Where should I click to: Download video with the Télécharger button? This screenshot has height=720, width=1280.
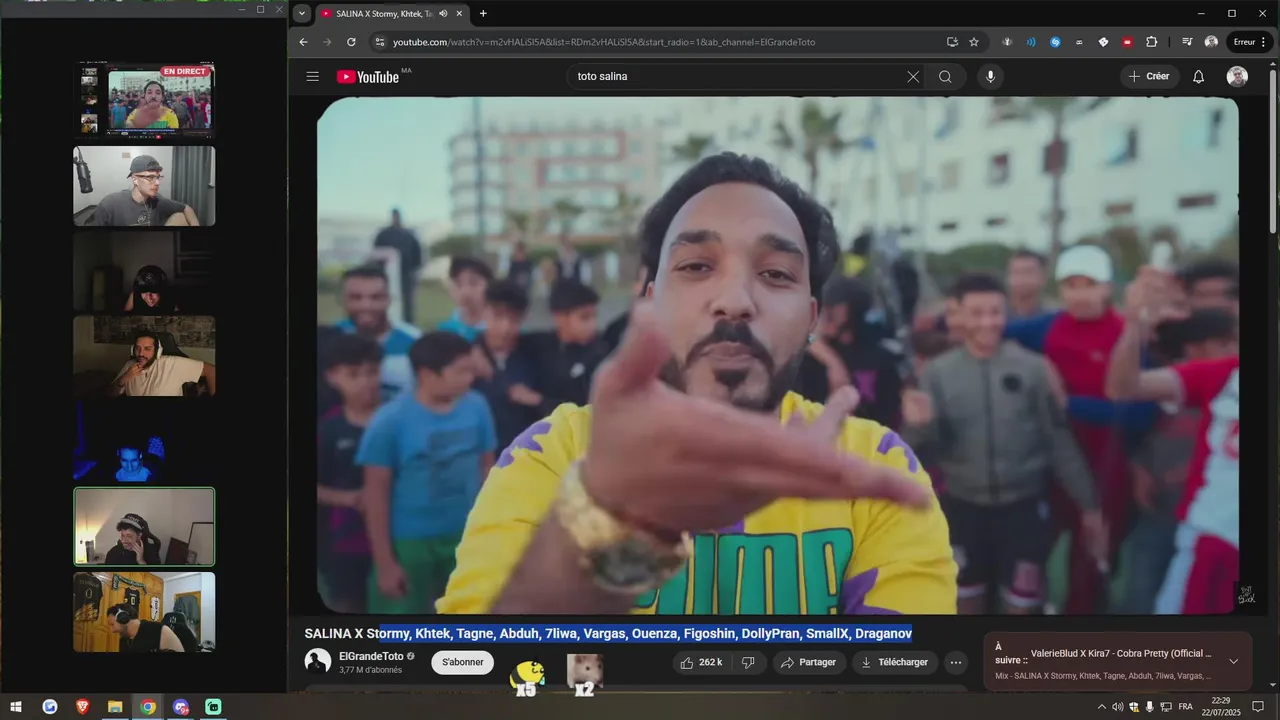tap(895, 662)
